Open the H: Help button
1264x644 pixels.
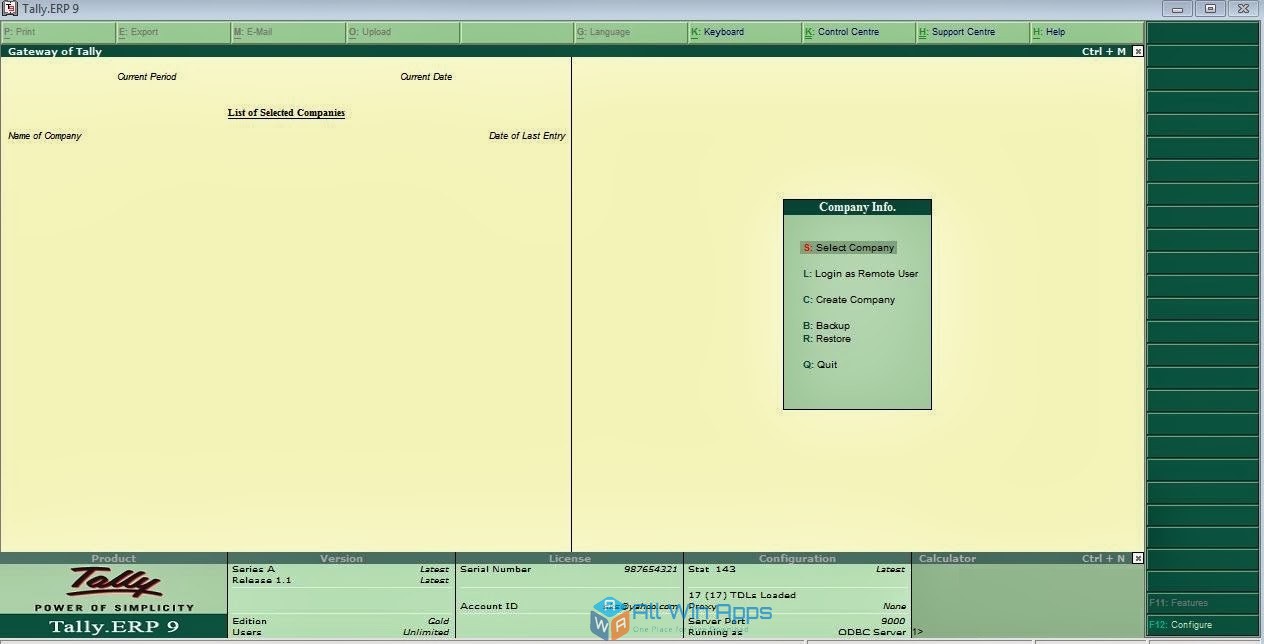pos(1087,32)
